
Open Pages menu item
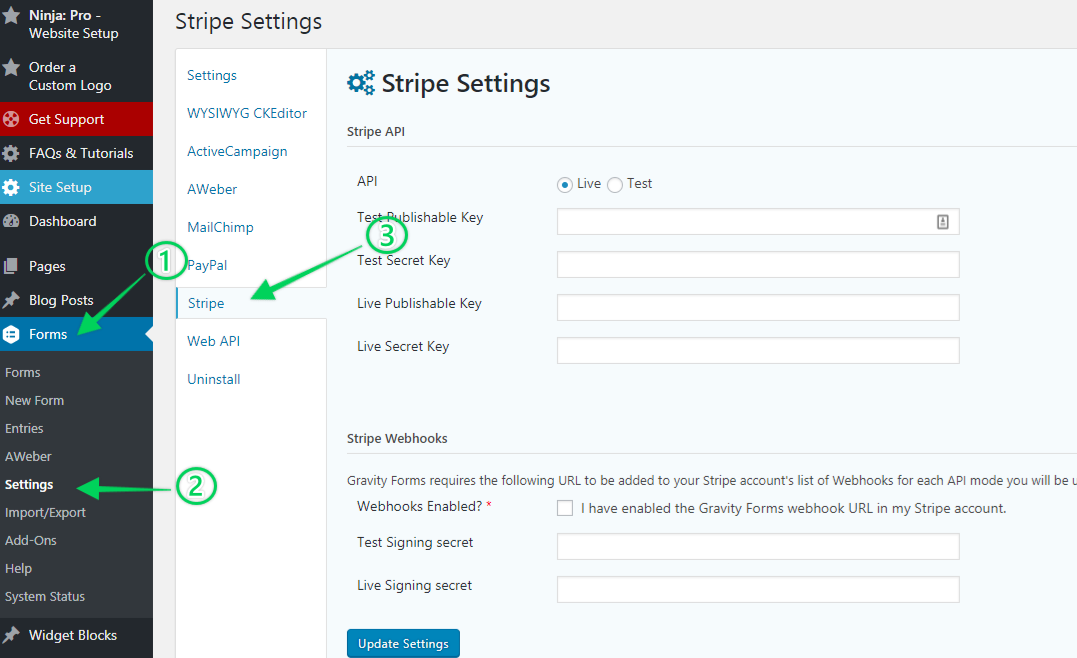click(x=76, y=266)
